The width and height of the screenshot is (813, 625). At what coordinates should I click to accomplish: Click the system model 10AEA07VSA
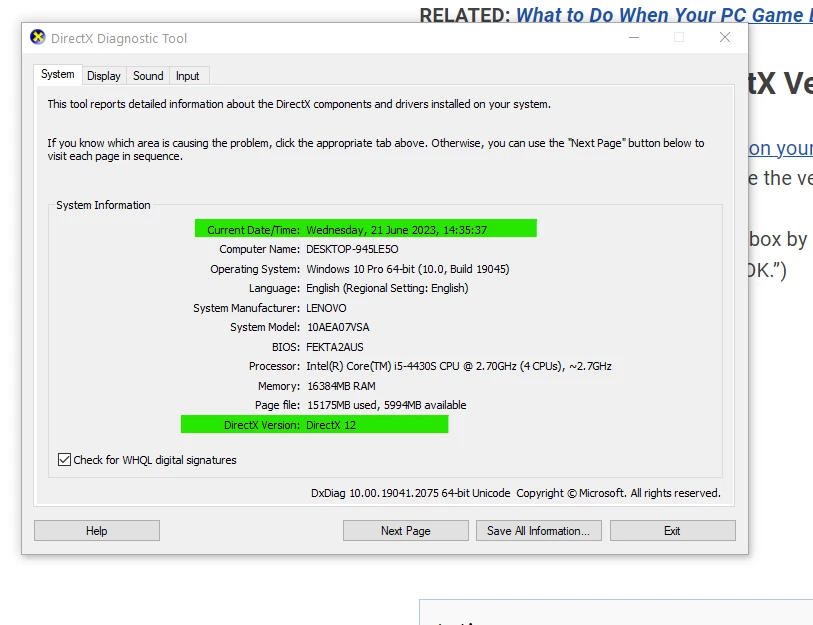pyautogui.click(x=338, y=327)
